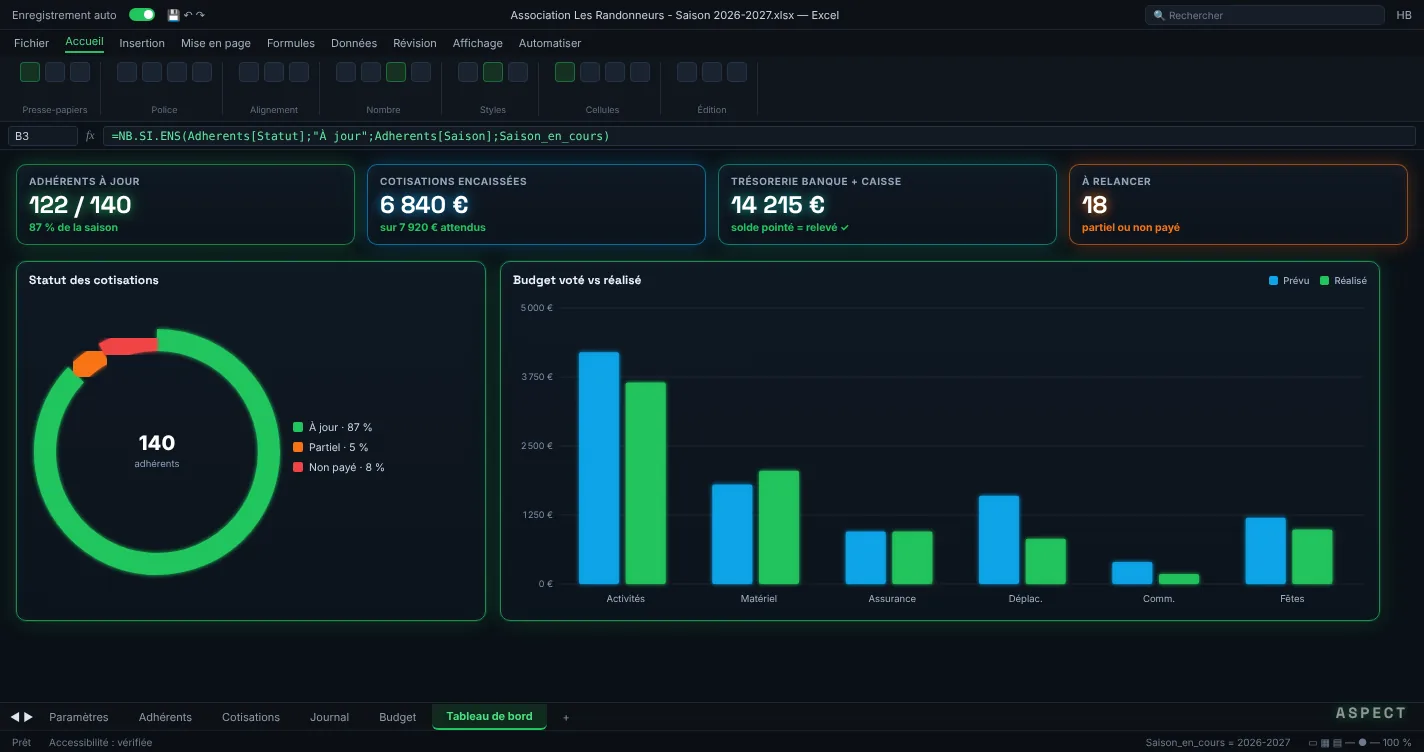
Task: Go to the Cotisations sheet
Action: click(251, 717)
